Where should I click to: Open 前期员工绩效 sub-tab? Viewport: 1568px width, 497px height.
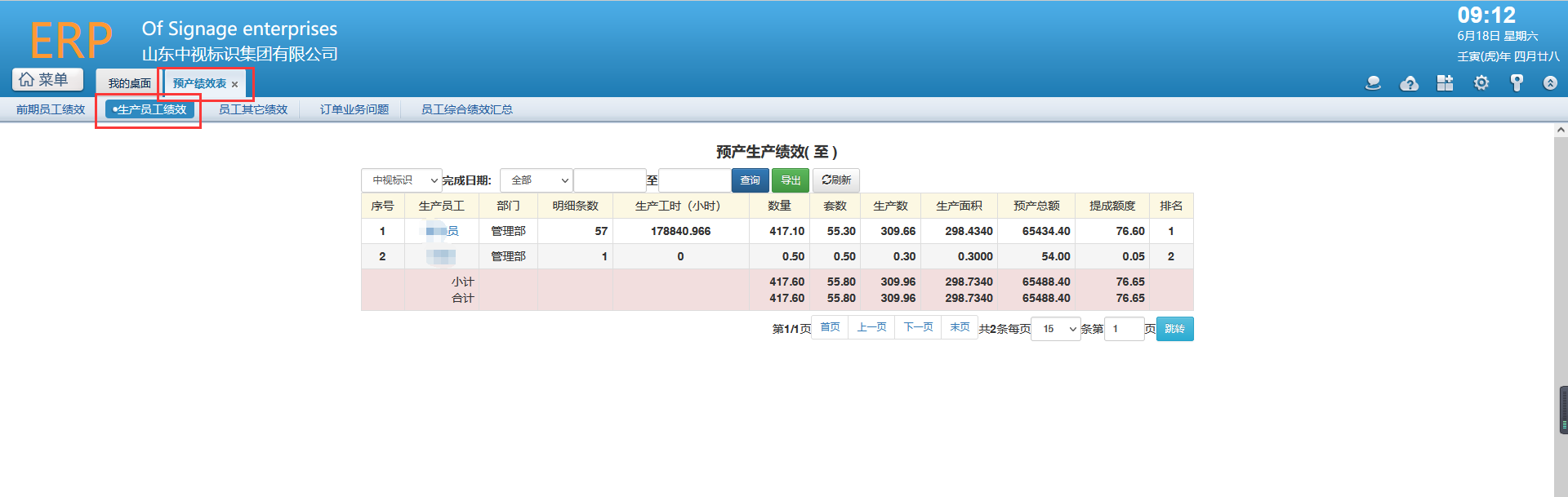51,109
